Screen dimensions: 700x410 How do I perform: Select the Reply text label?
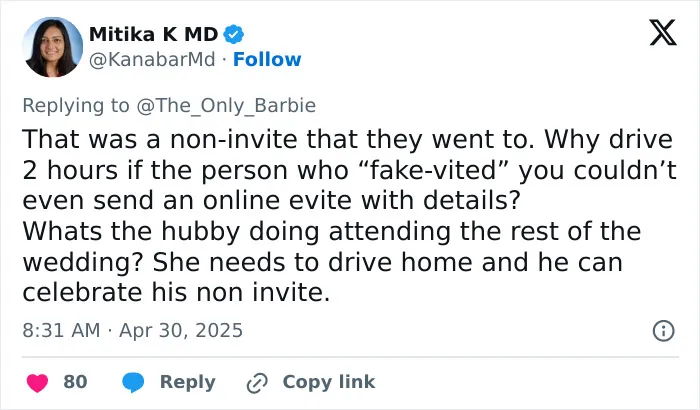point(188,383)
